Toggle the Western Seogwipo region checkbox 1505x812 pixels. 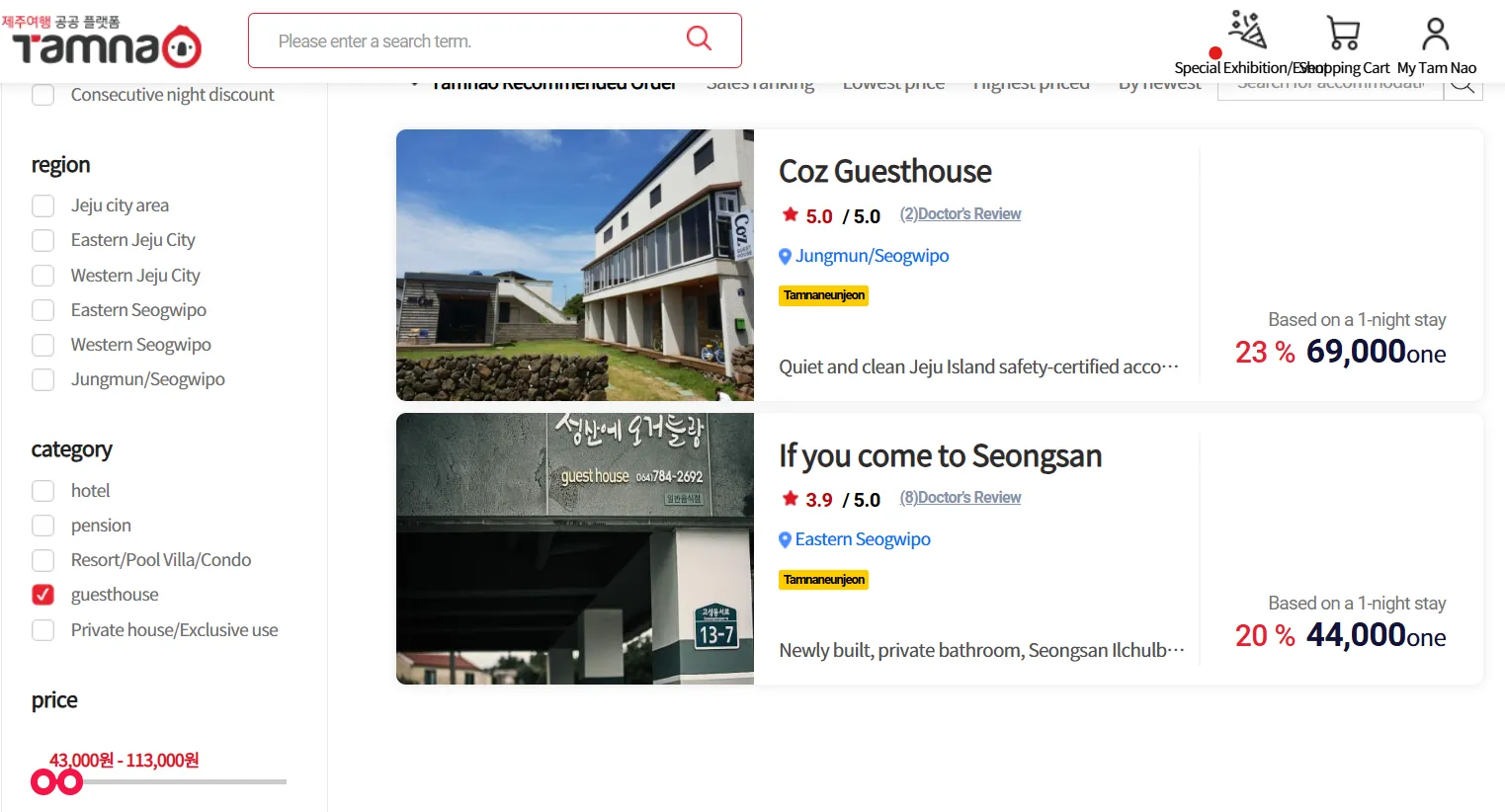[43, 345]
